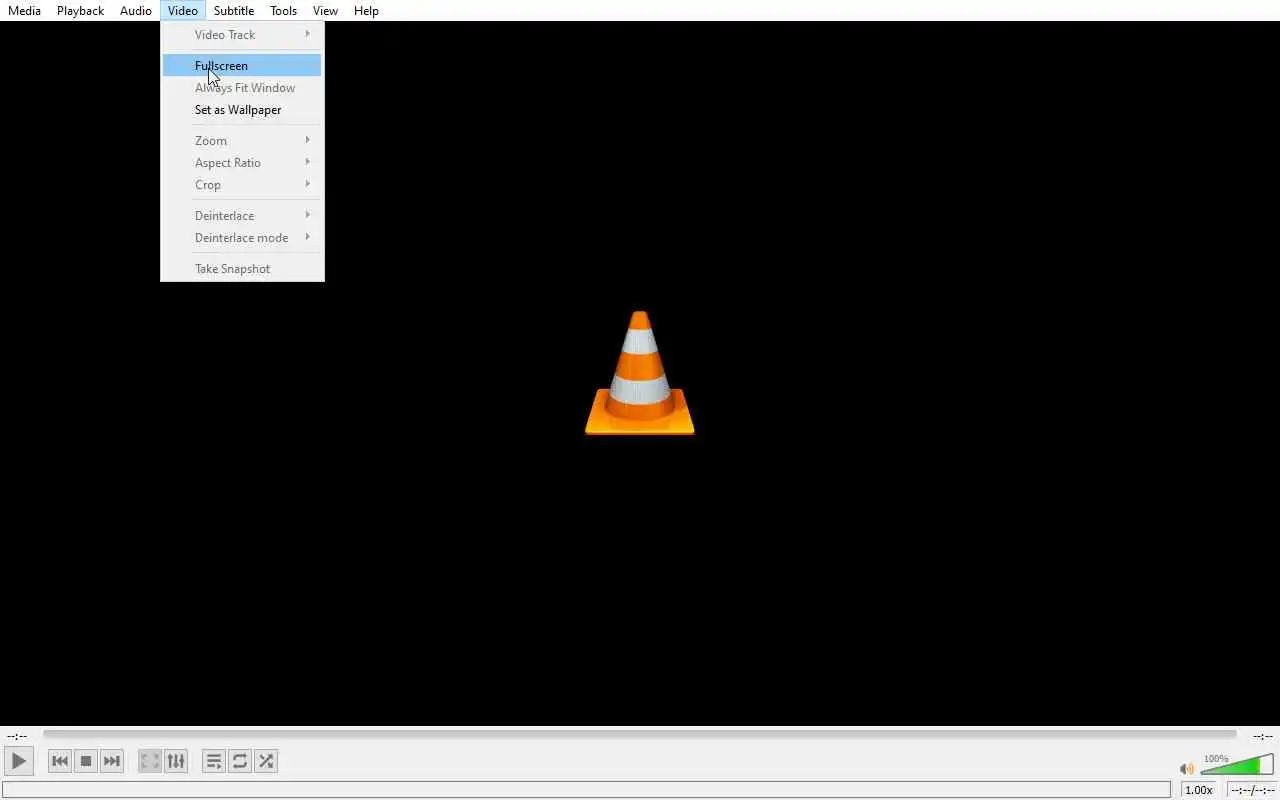Stop playback with the stop button
Screen dimensions: 1280x800
(x=86, y=761)
